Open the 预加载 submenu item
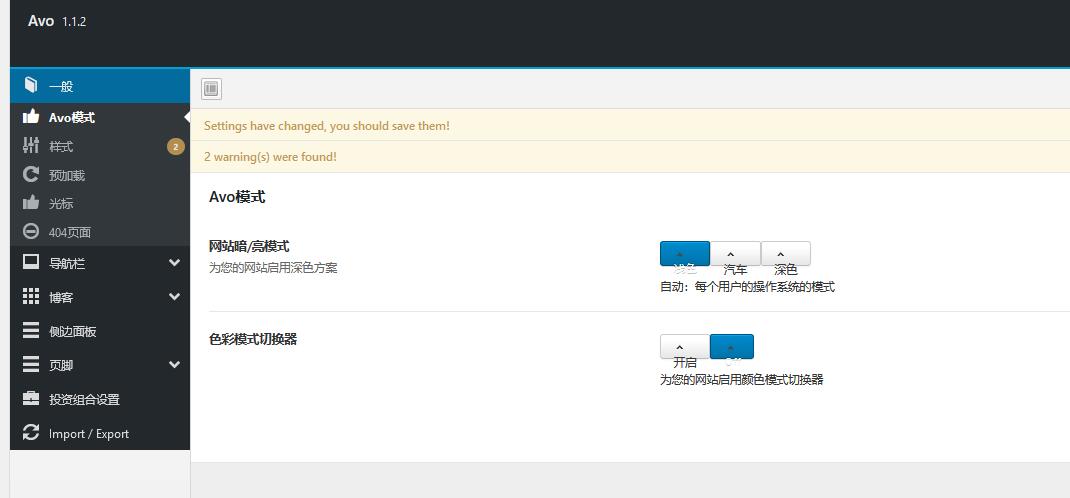Screen dimensions: 1070x498 click(x=100, y=175)
